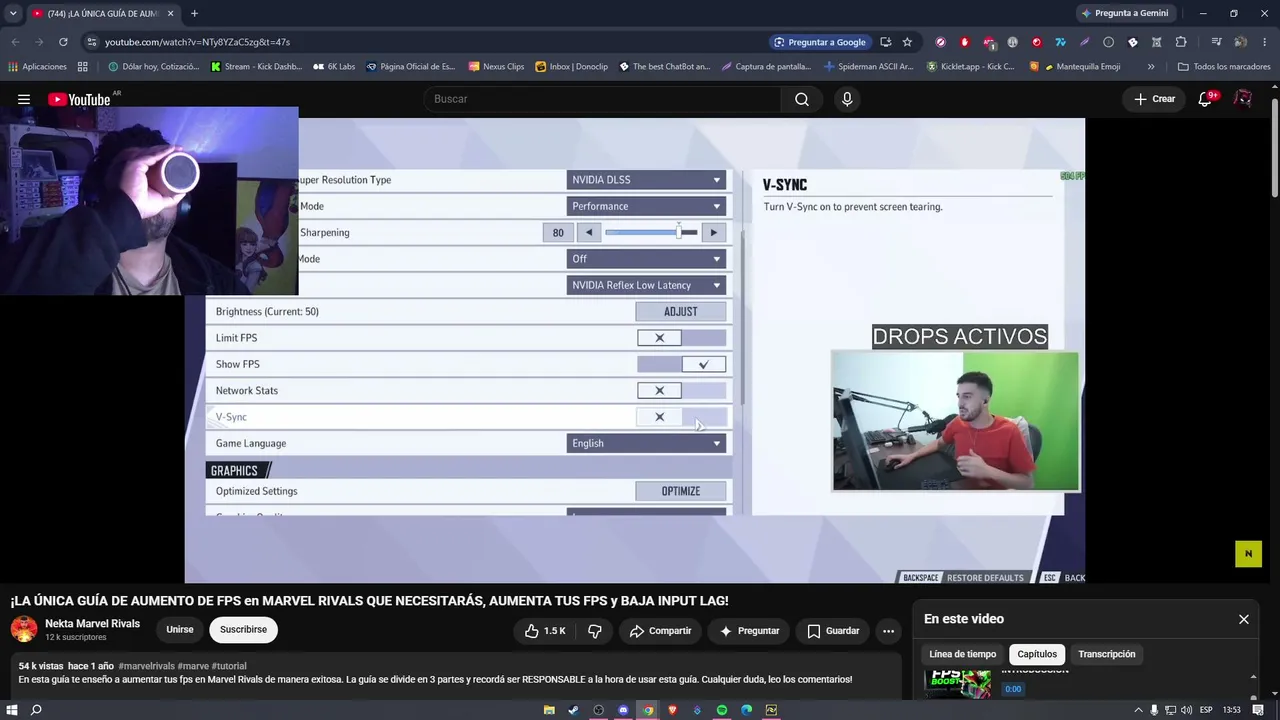Open Microsoft Edge from the taskbar
The height and width of the screenshot is (720, 1280).
pos(746,710)
